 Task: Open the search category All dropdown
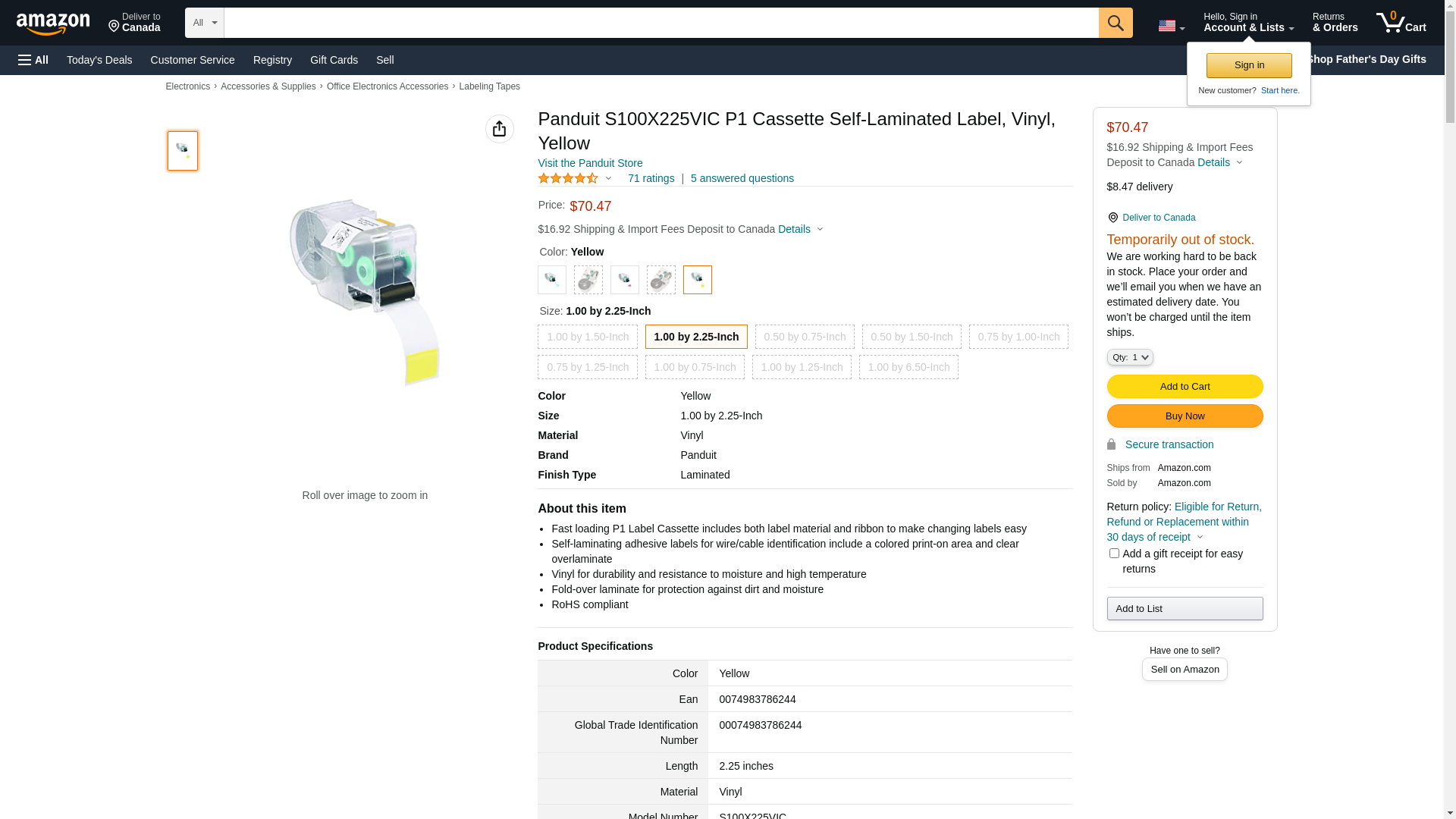coord(205,23)
